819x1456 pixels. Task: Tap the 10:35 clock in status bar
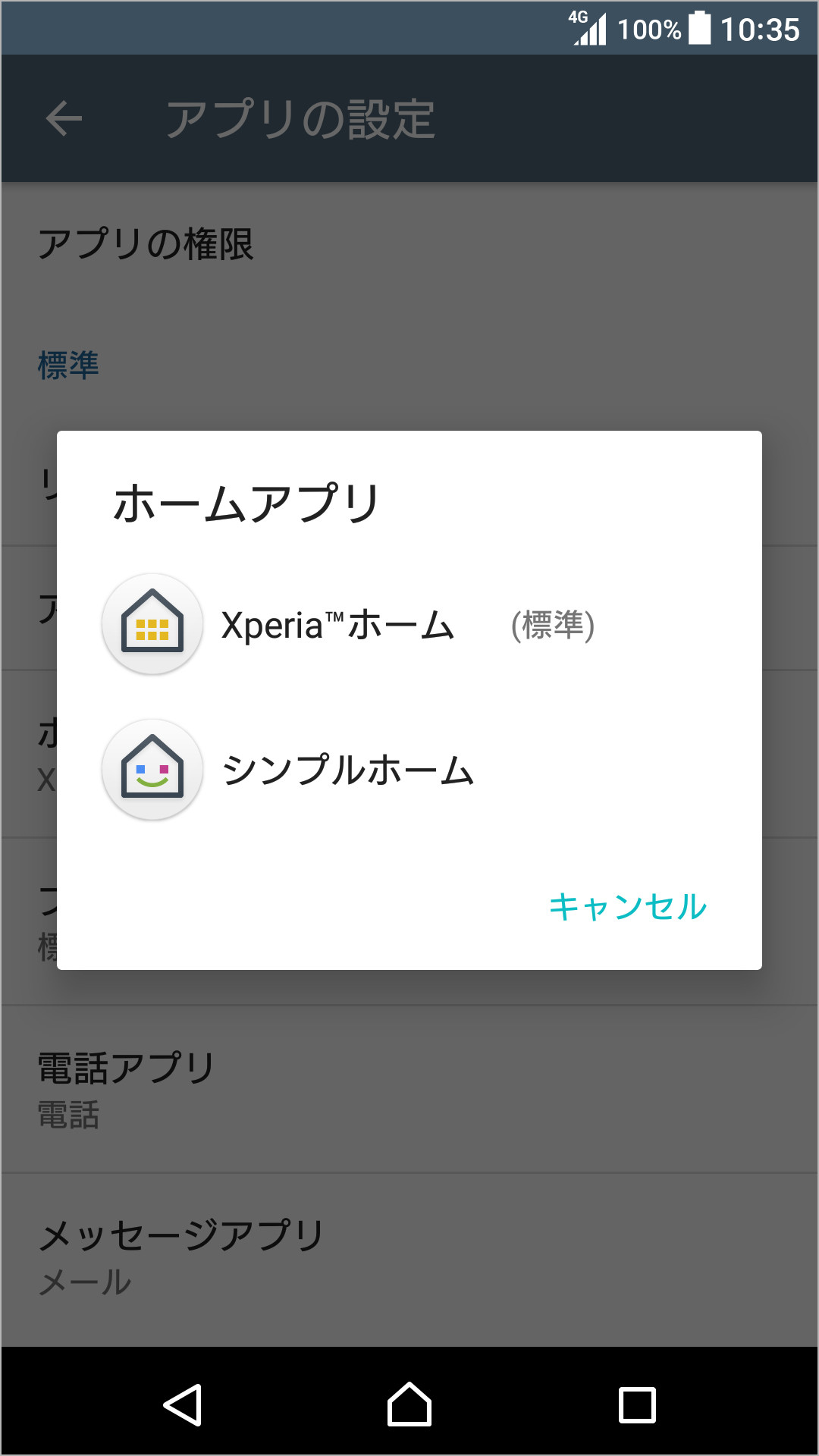tap(759, 30)
